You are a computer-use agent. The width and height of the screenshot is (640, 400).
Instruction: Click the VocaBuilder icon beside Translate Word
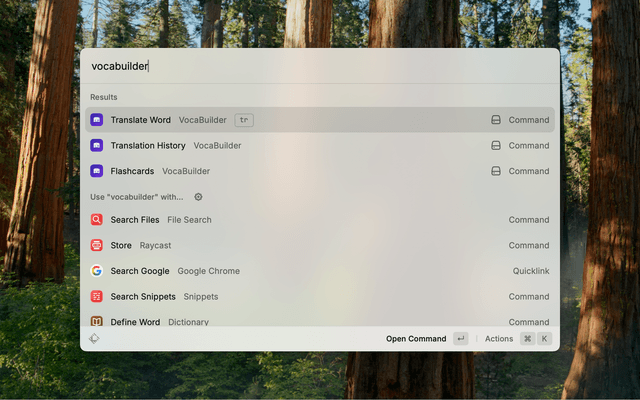[x=97, y=120]
